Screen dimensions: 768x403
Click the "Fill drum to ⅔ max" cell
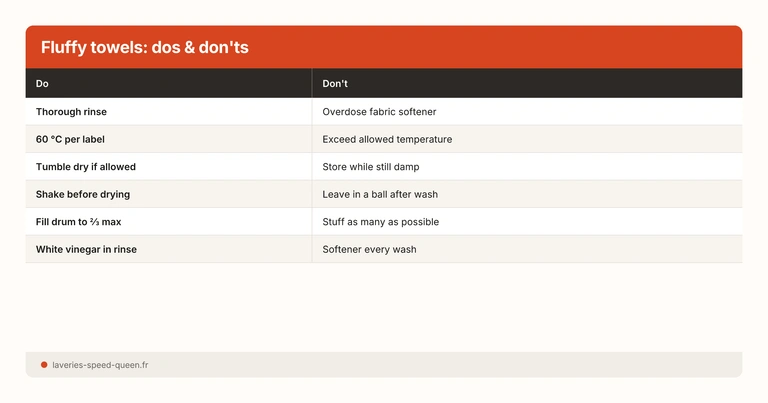coord(81,221)
